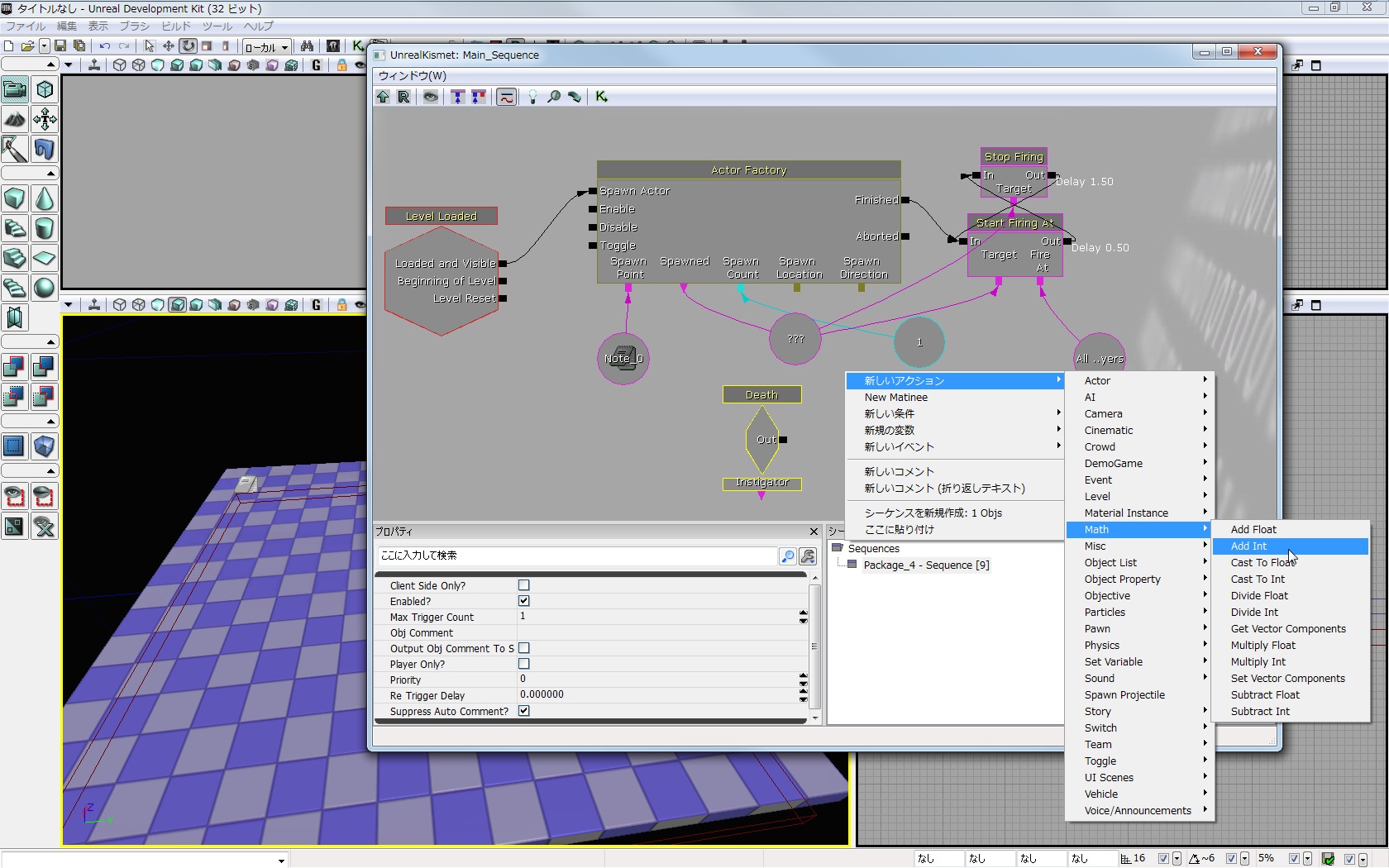Select New Matinee in context menu
Image resolution: width=1389 pixels, height=868 pixels.
click(896, 397)
